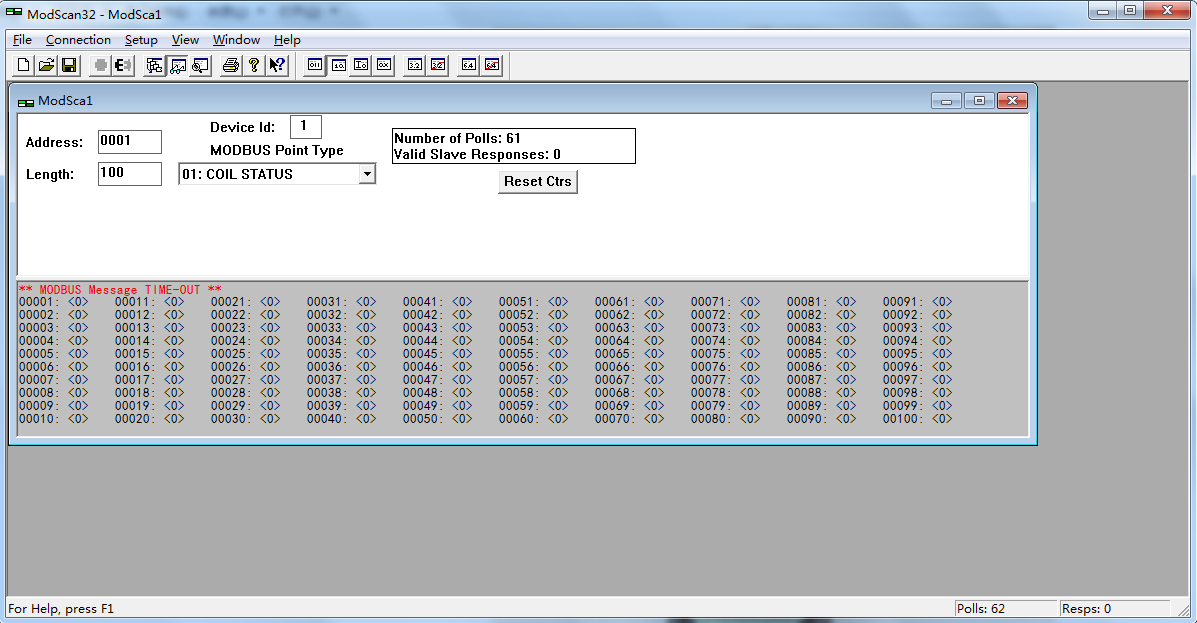Image resolution: width=1197 pixels, height=623 pixels.
Task: Click coil 00001 value in data list
Action: point(78,302)
